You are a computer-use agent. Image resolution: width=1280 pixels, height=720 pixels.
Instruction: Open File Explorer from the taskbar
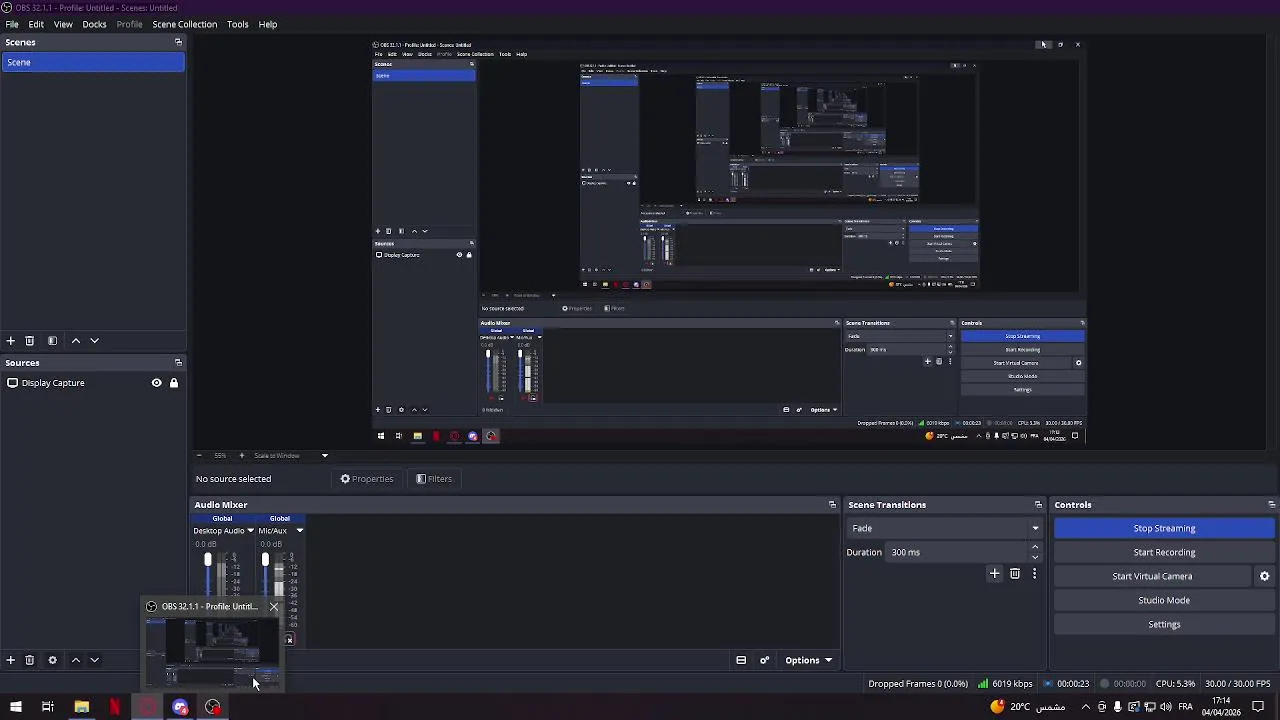[81, 707]
